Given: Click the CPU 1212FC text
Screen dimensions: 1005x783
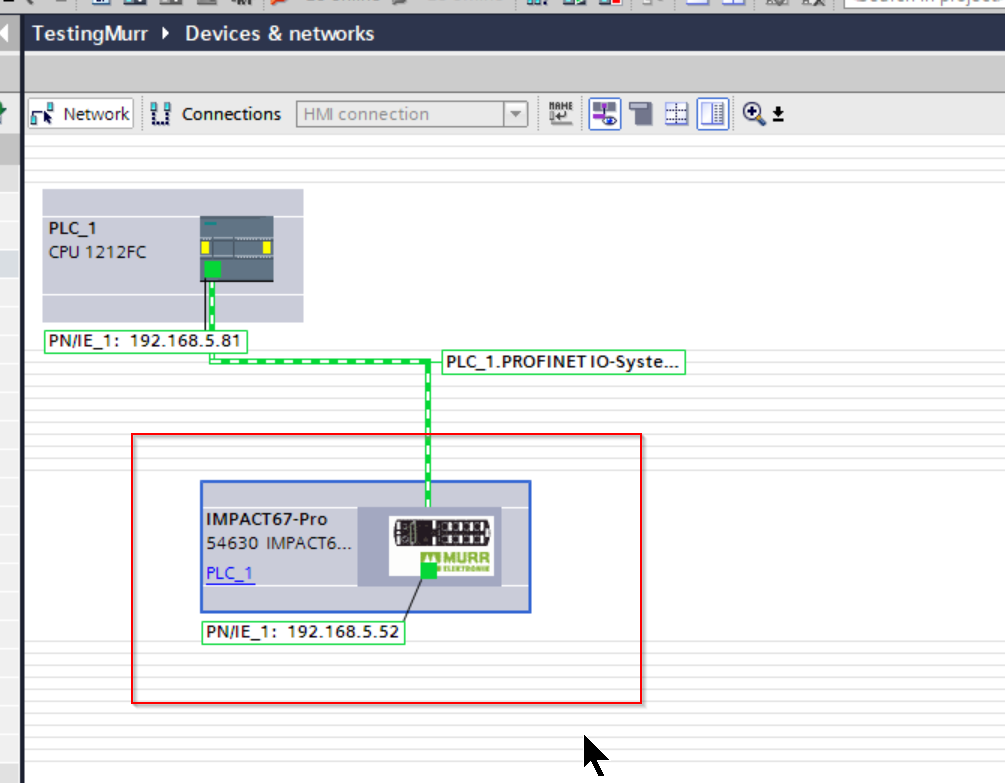Looking at the screenshot, I should pos(97,252).
